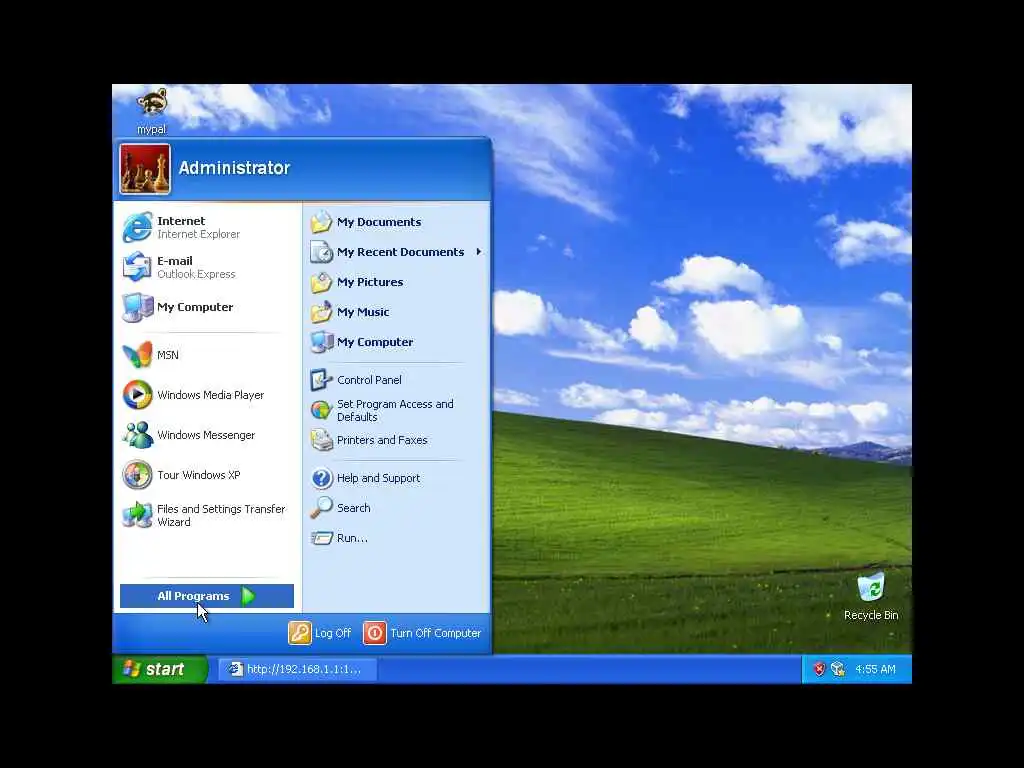Viewport: 1024px width, 768px height.
Task: Start Tour Windows XP icon
Action: click(x=137, y=475)
